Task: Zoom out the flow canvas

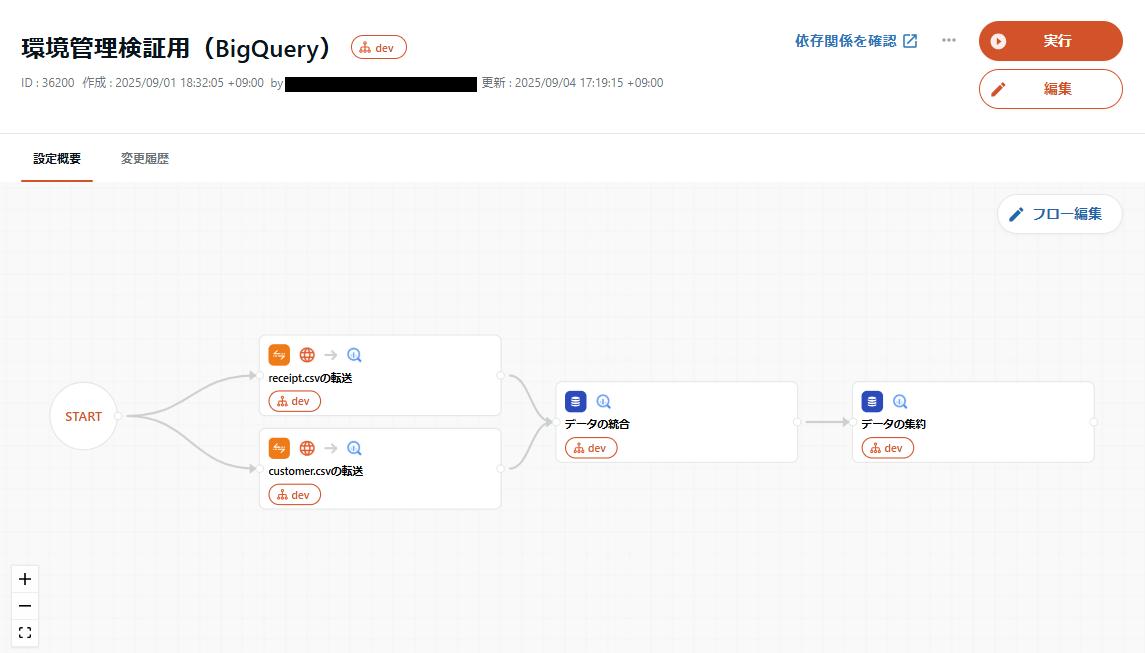Action: pos(25,606)
